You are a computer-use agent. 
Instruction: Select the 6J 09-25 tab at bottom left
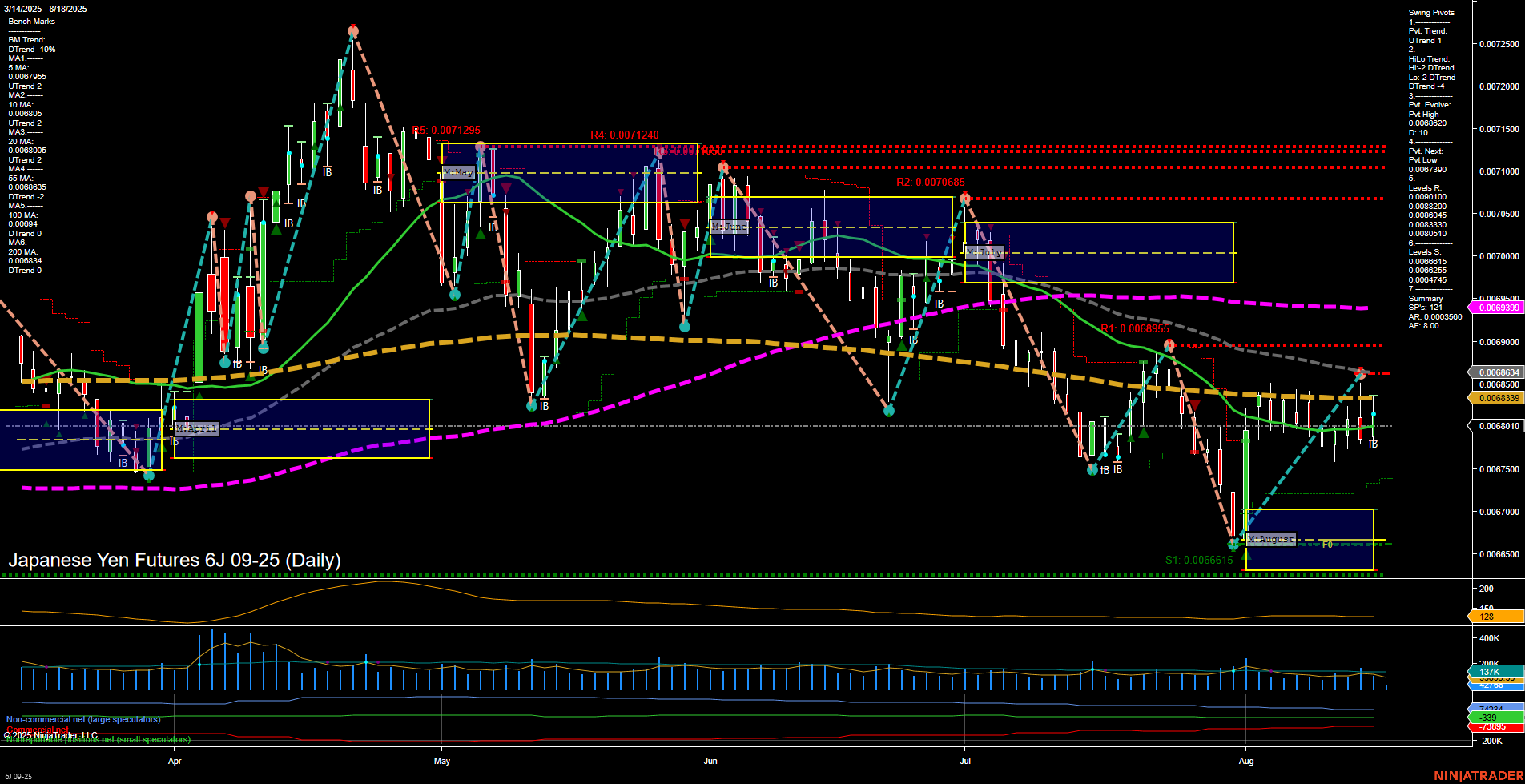[20, 776]
